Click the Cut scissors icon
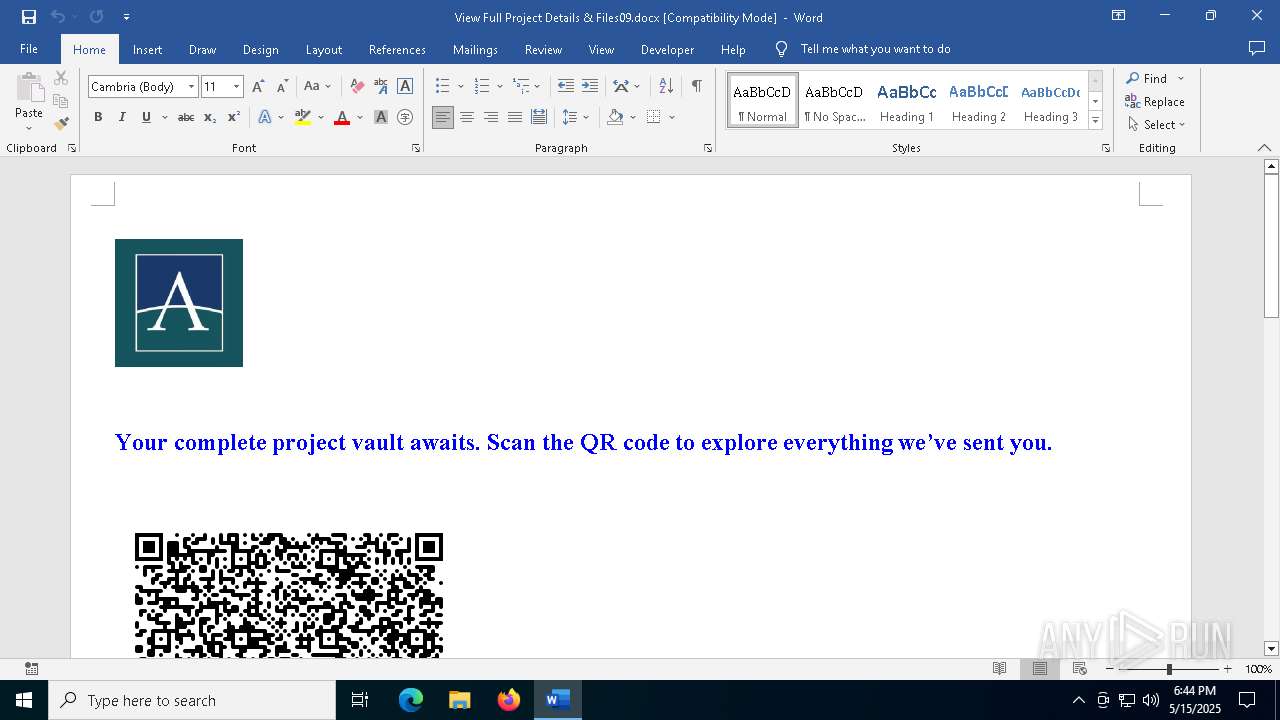The height and width of the screenshot is (720, 1280). (61, 78)
